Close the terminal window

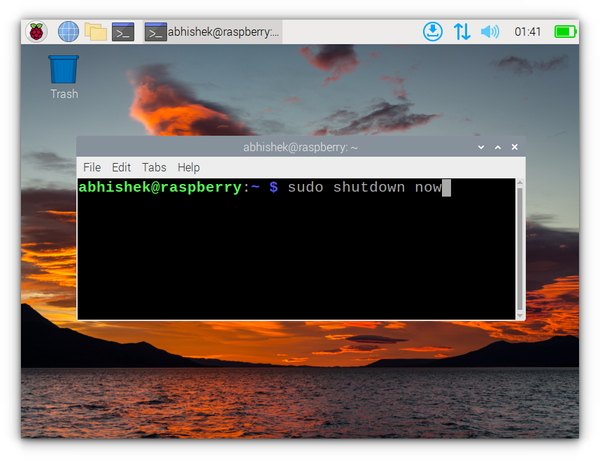click(514, 147)
